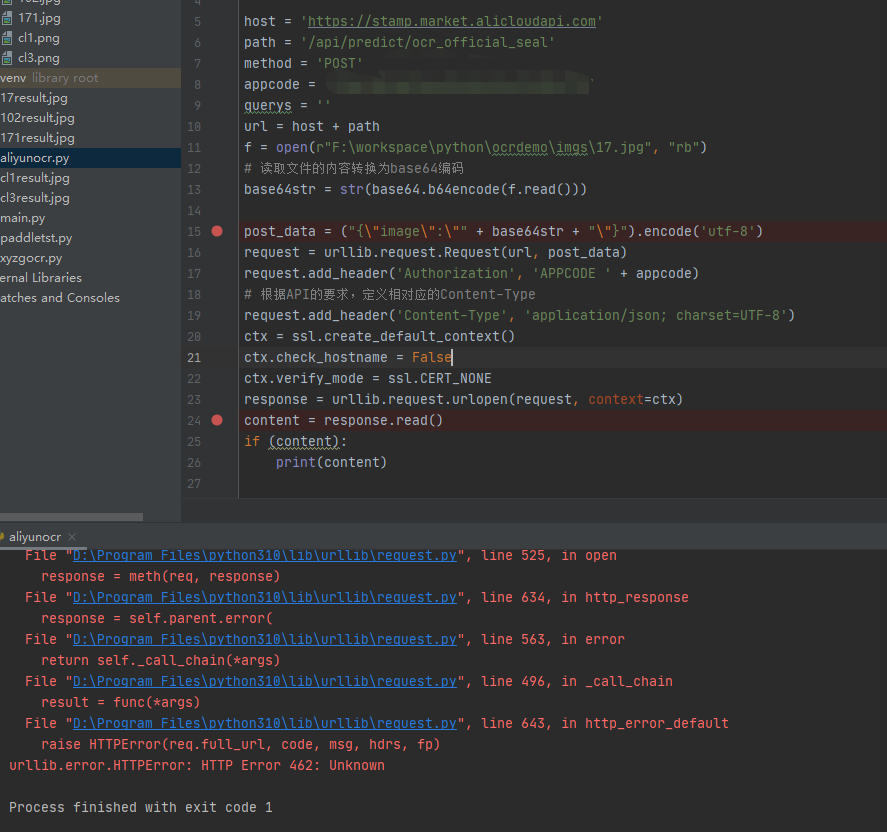Open paddletst.py in the project tree
Screen dimensions: 887x832
(36, 238)
